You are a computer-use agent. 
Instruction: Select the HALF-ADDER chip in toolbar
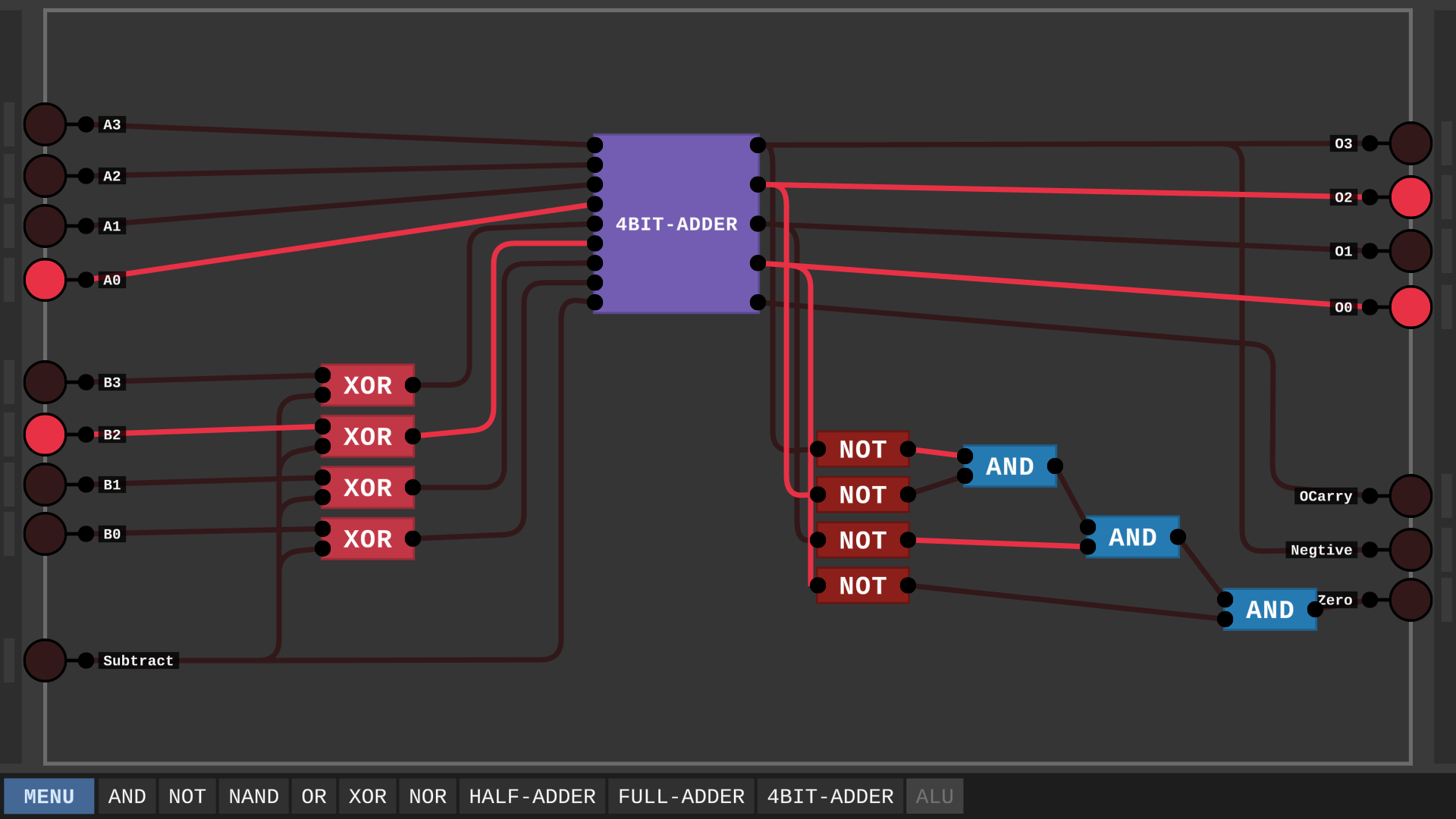(532, 796)
